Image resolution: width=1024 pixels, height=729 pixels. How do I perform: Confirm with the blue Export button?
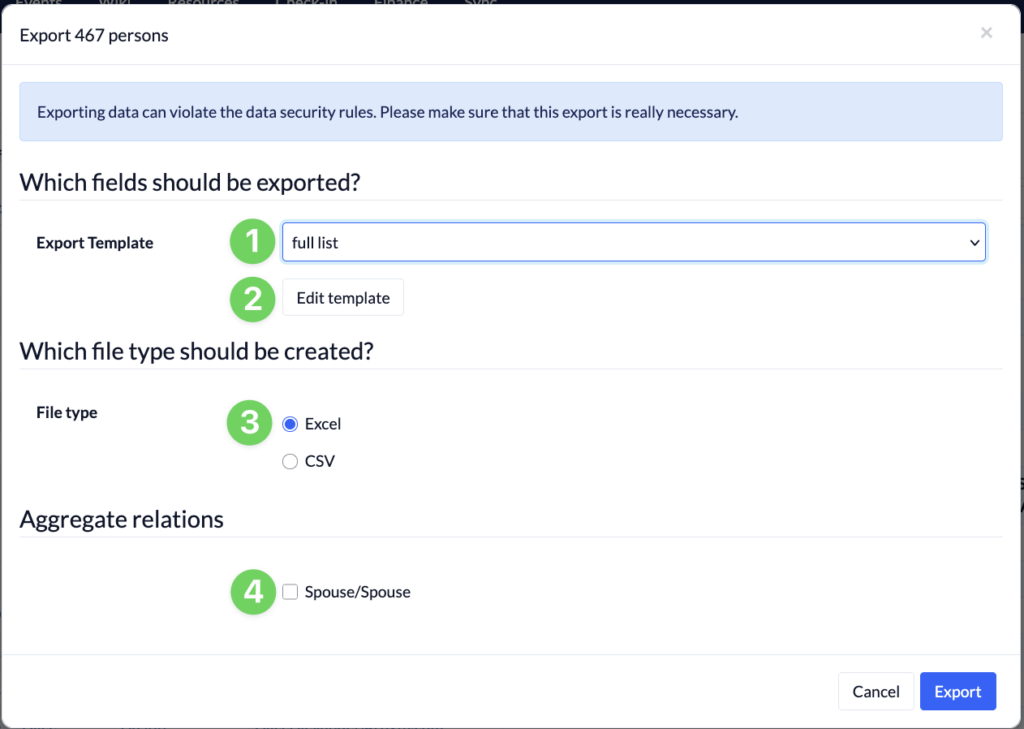tap(957, 691)
